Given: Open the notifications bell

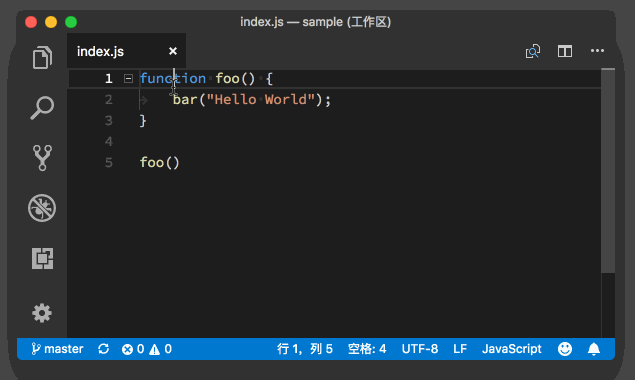Looking at the screenshot, I should click(594, 349).
